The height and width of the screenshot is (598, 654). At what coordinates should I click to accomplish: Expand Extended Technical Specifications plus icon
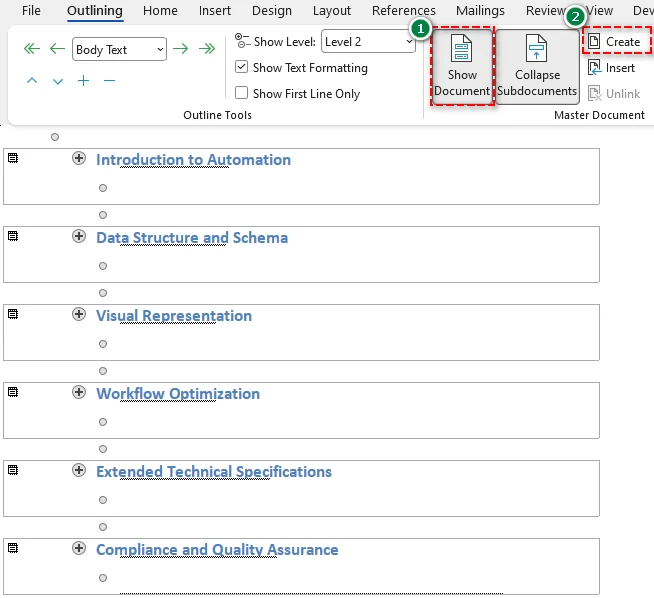[x=79, y=470]
